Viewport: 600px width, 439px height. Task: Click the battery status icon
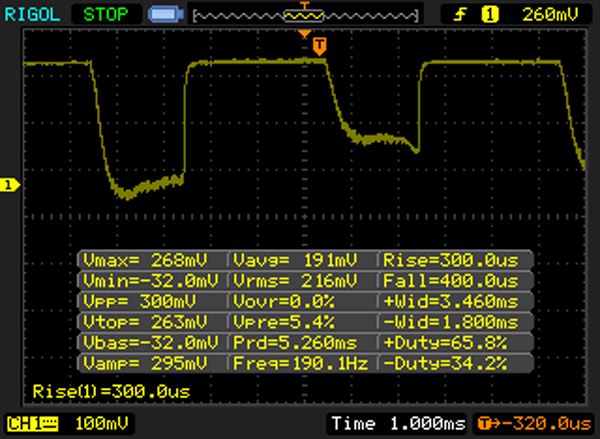tap(166, 15)
